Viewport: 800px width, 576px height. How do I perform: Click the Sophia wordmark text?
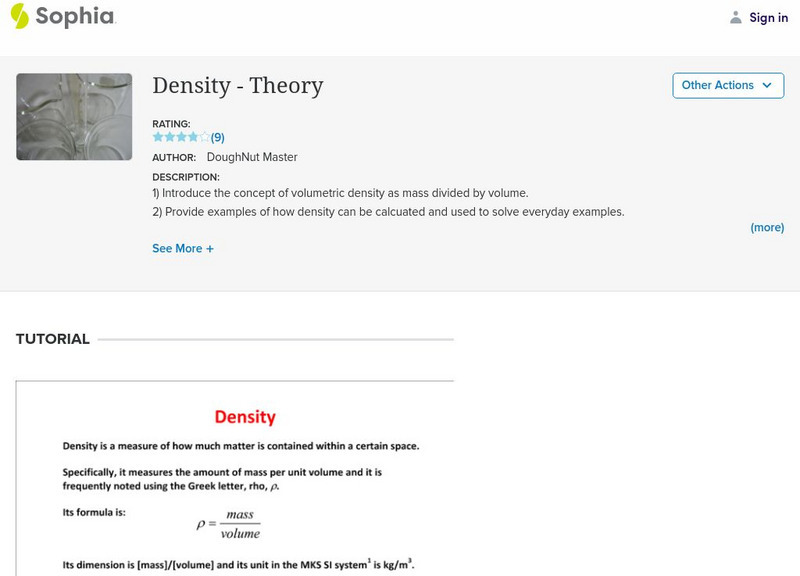pyautogui.click(x=75, y=17)
